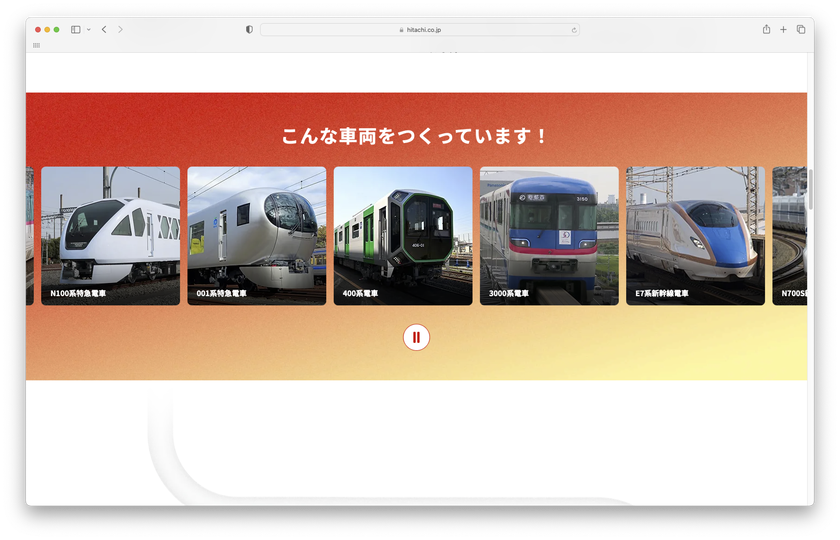Click the green fullscreen window button

point(56,29)
